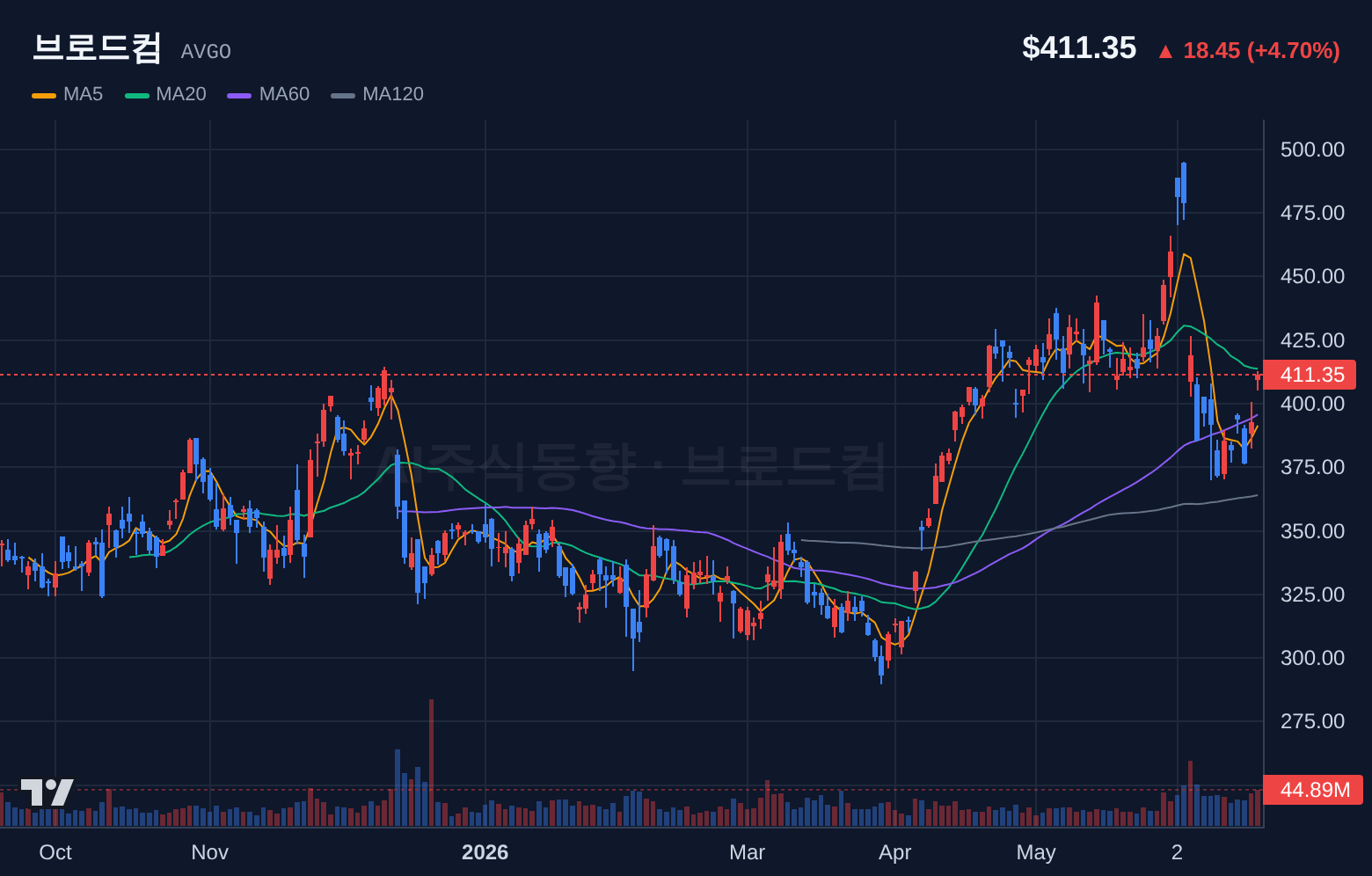Click the 2026 label on the time axis
The image size is (1372, 876).
tap(485, 852)
